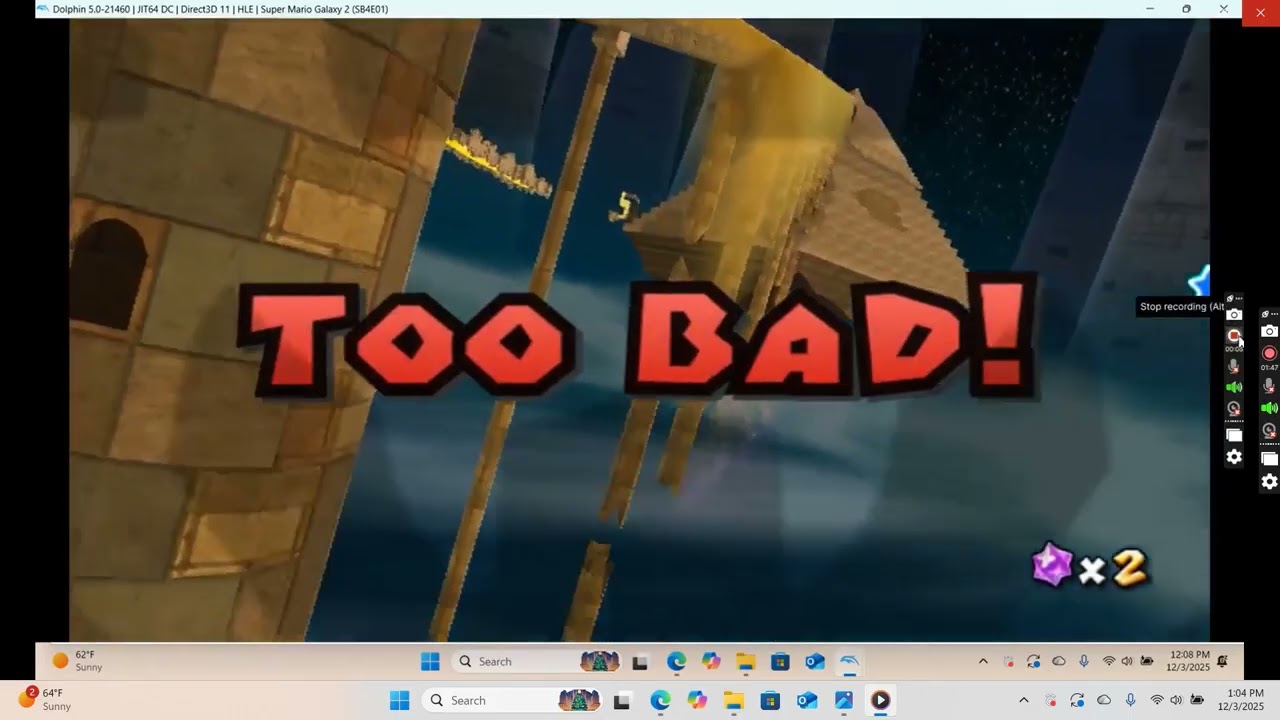Toggle the green speaker on the 01:47 recorder
This screenshot has height=720, width=1280.
(1269, 408)
